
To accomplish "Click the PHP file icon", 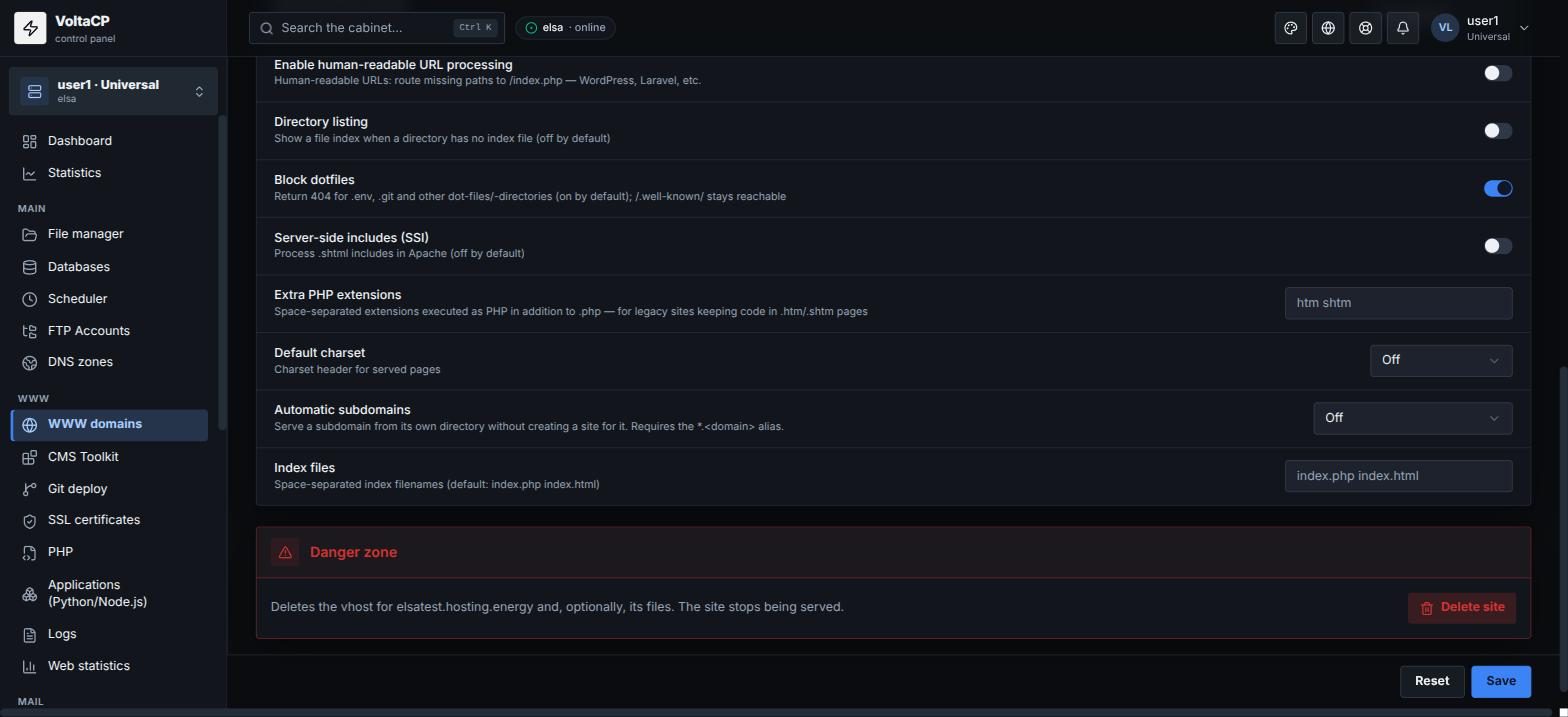I will point(30,552).
